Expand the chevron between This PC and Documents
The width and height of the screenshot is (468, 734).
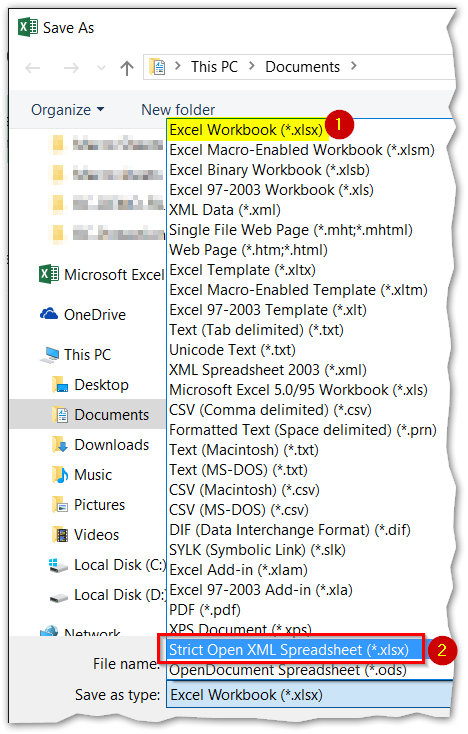point(252,66)
